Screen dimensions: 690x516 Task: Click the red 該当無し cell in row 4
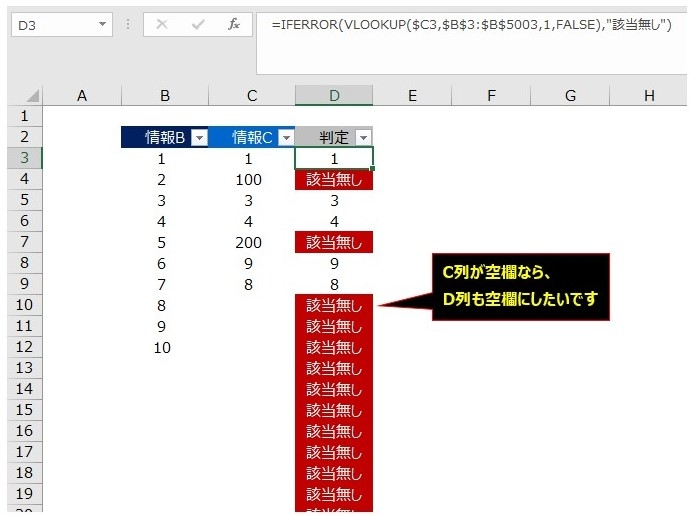(334, 180)
